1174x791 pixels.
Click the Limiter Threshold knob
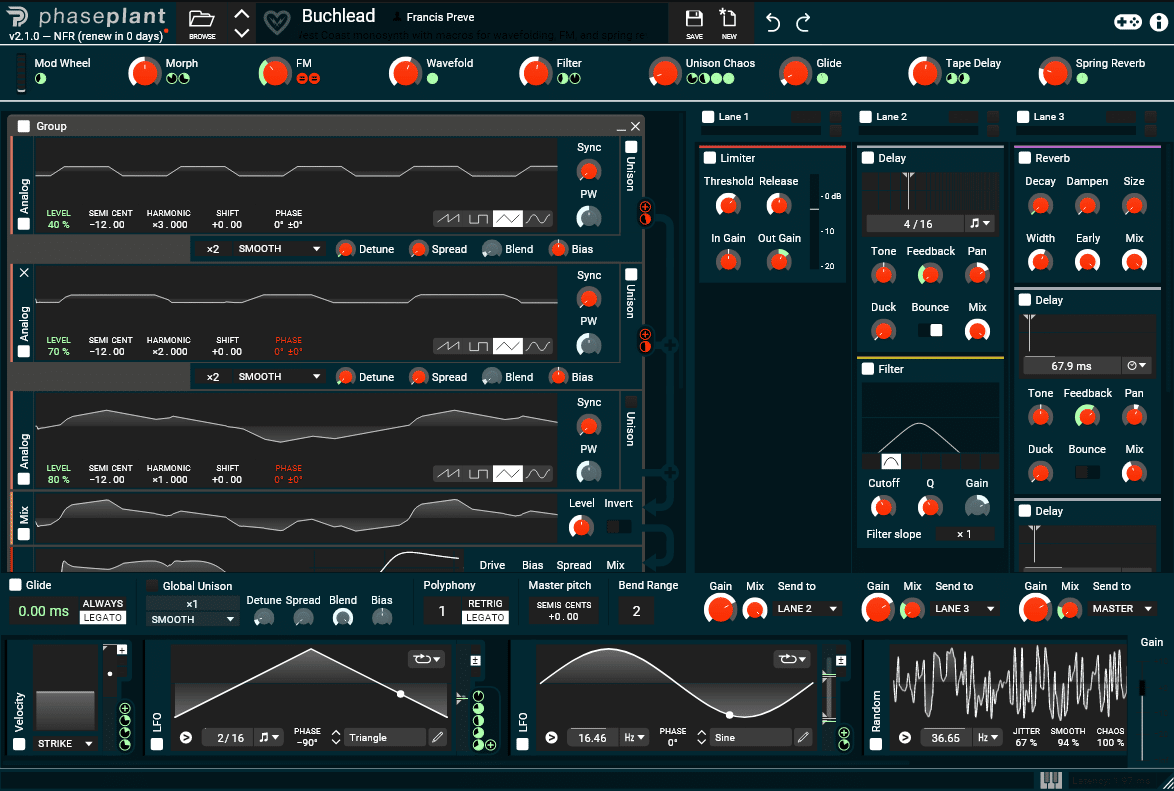tap(728, 204)
